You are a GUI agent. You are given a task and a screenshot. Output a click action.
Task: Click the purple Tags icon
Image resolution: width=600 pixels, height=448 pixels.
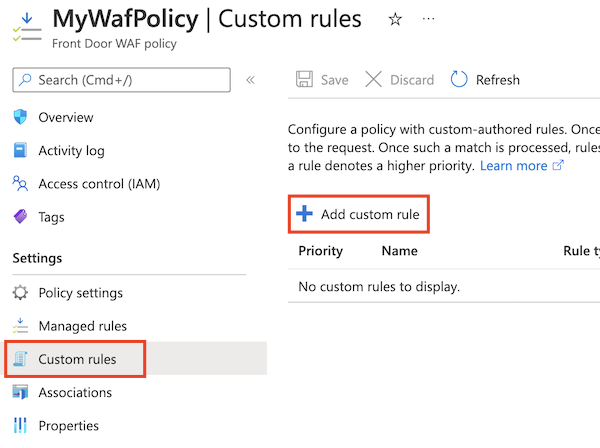tap(20, 217)
